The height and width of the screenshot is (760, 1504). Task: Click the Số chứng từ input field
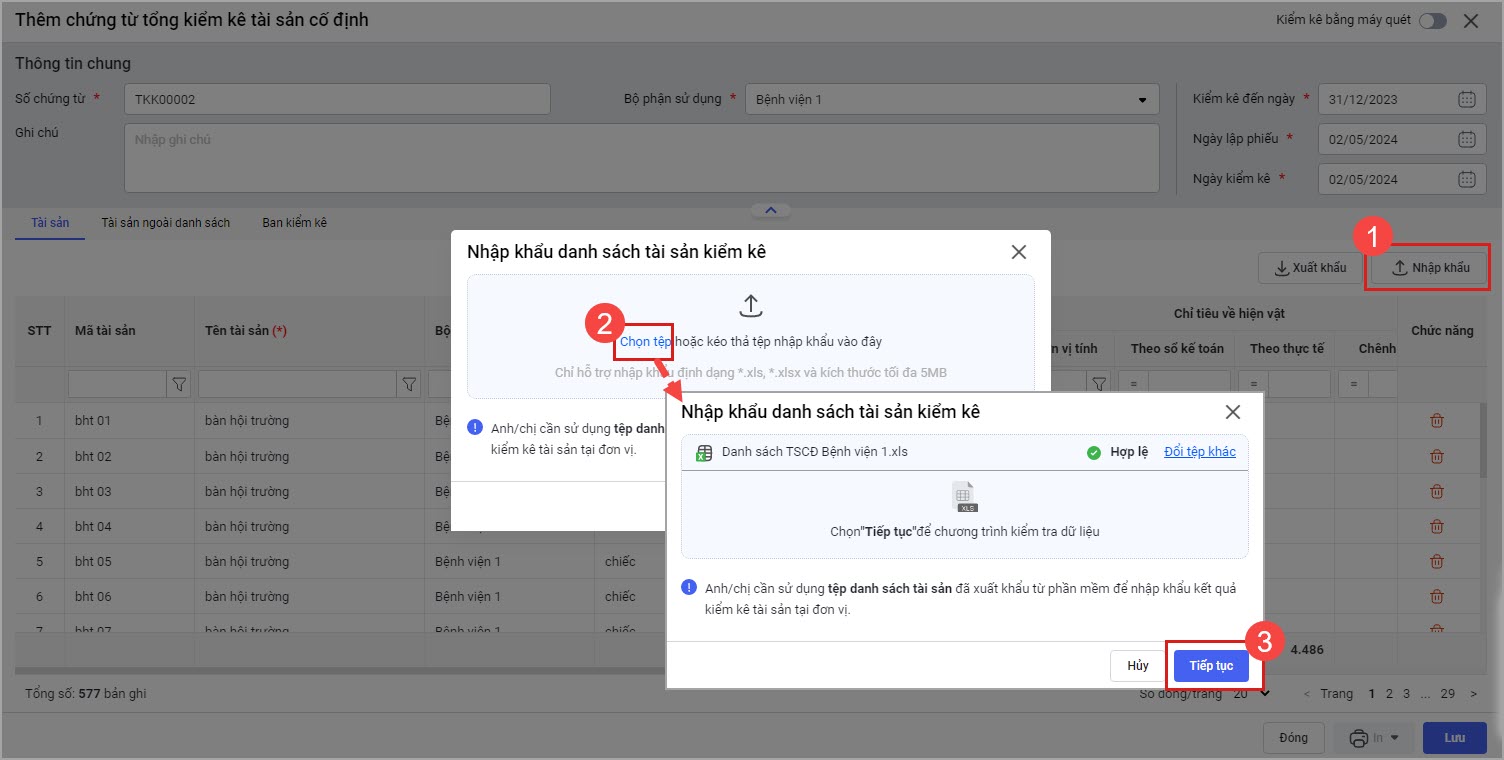[337, 99]
